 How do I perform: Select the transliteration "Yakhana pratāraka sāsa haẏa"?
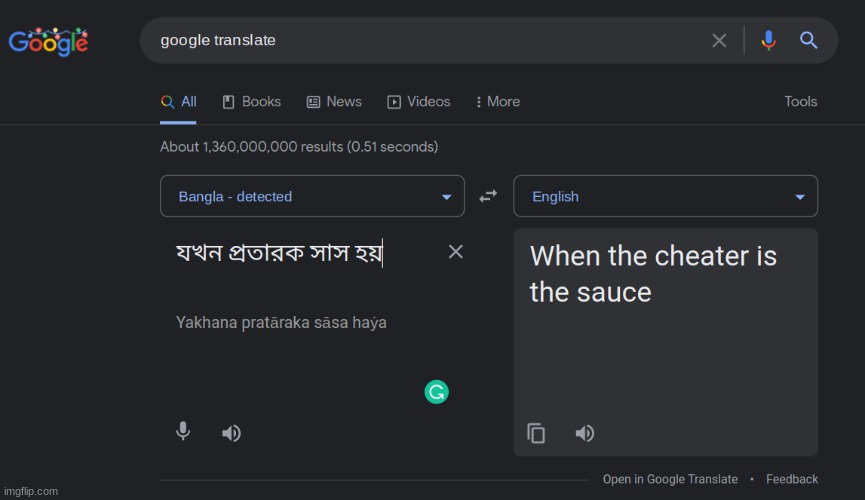(x=281, y=322)
